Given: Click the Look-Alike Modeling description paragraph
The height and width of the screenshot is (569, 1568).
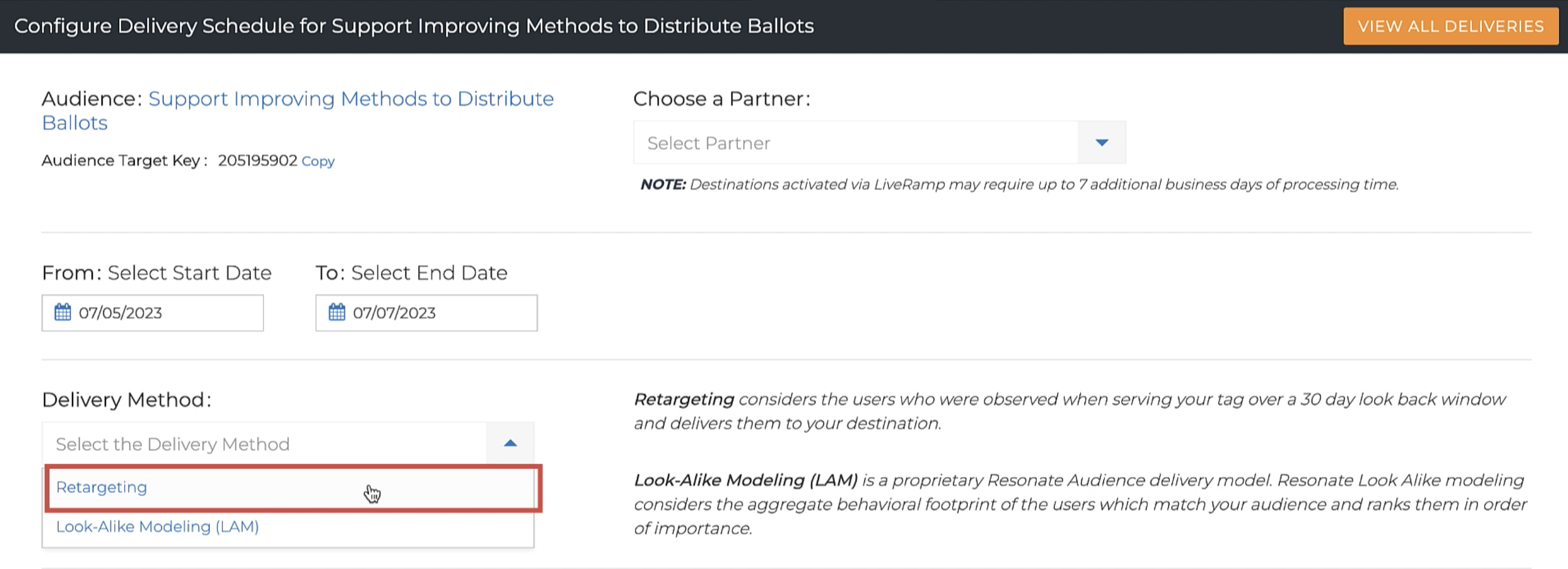Looking at the screenshot, I should pos(1080,504).
